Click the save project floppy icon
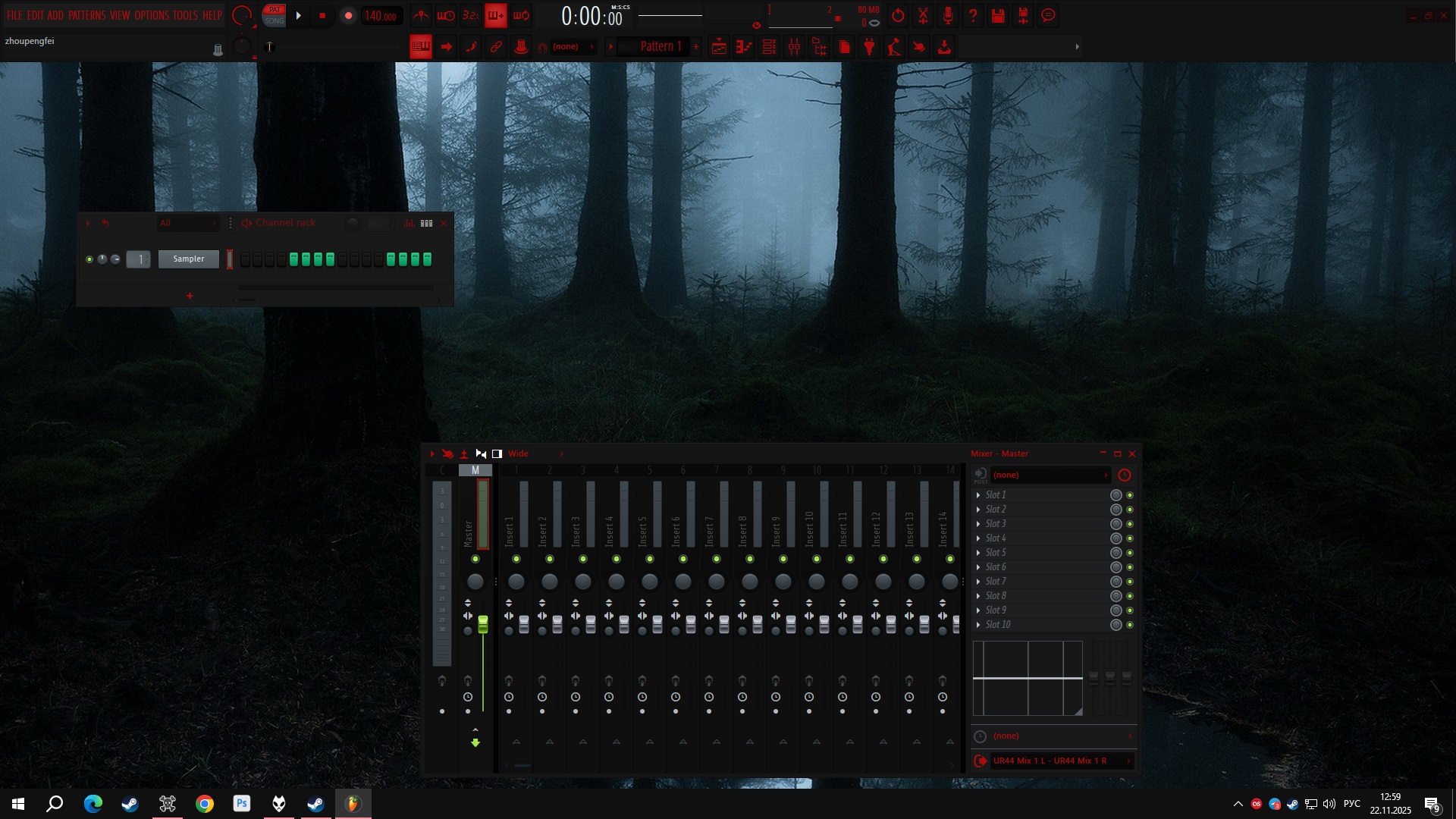 (998, 15)
